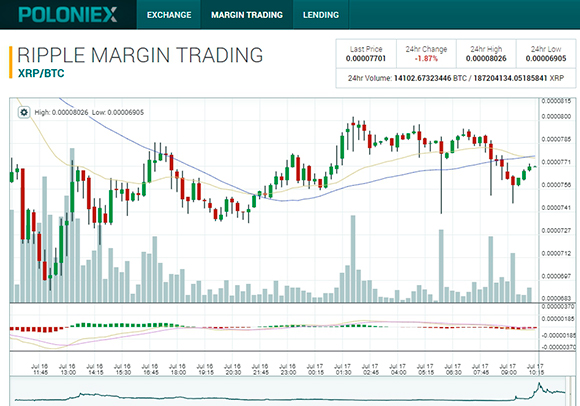Screen dimensions: 580x406
Task: Click the Jul 16 18:00 time axis label
Action: [177, 369]
